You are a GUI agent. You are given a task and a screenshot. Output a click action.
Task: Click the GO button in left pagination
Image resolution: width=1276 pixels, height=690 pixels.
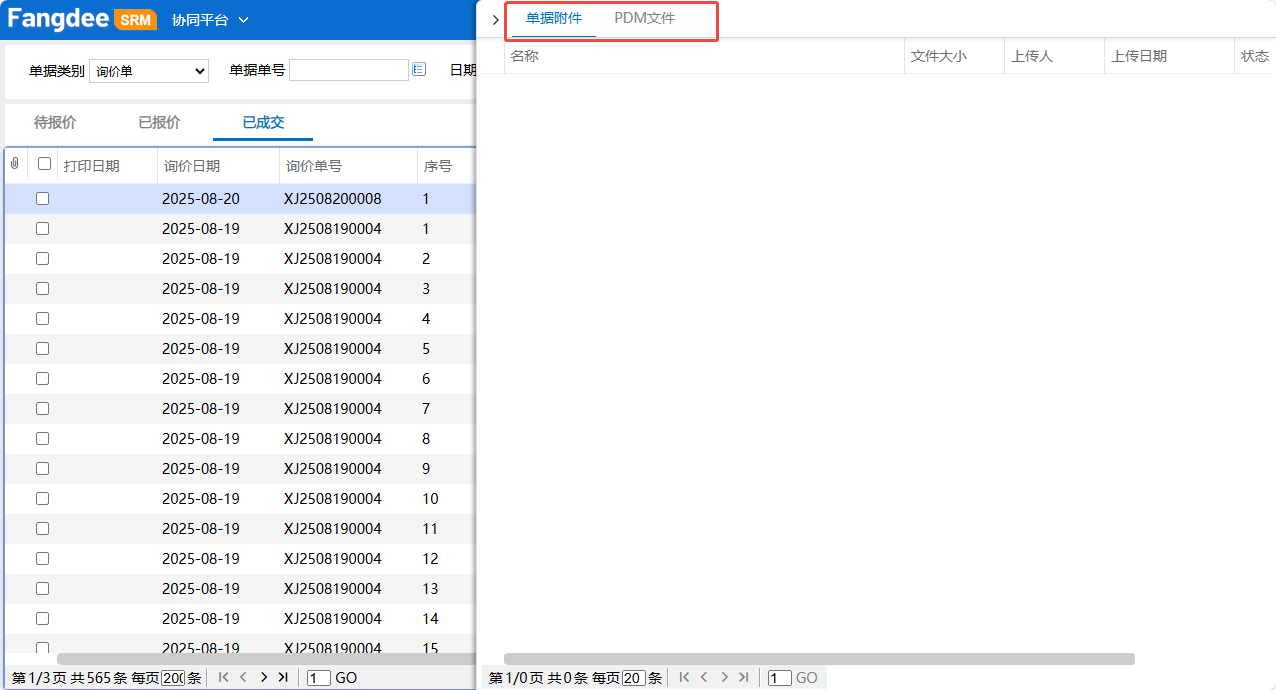(346, 677)
